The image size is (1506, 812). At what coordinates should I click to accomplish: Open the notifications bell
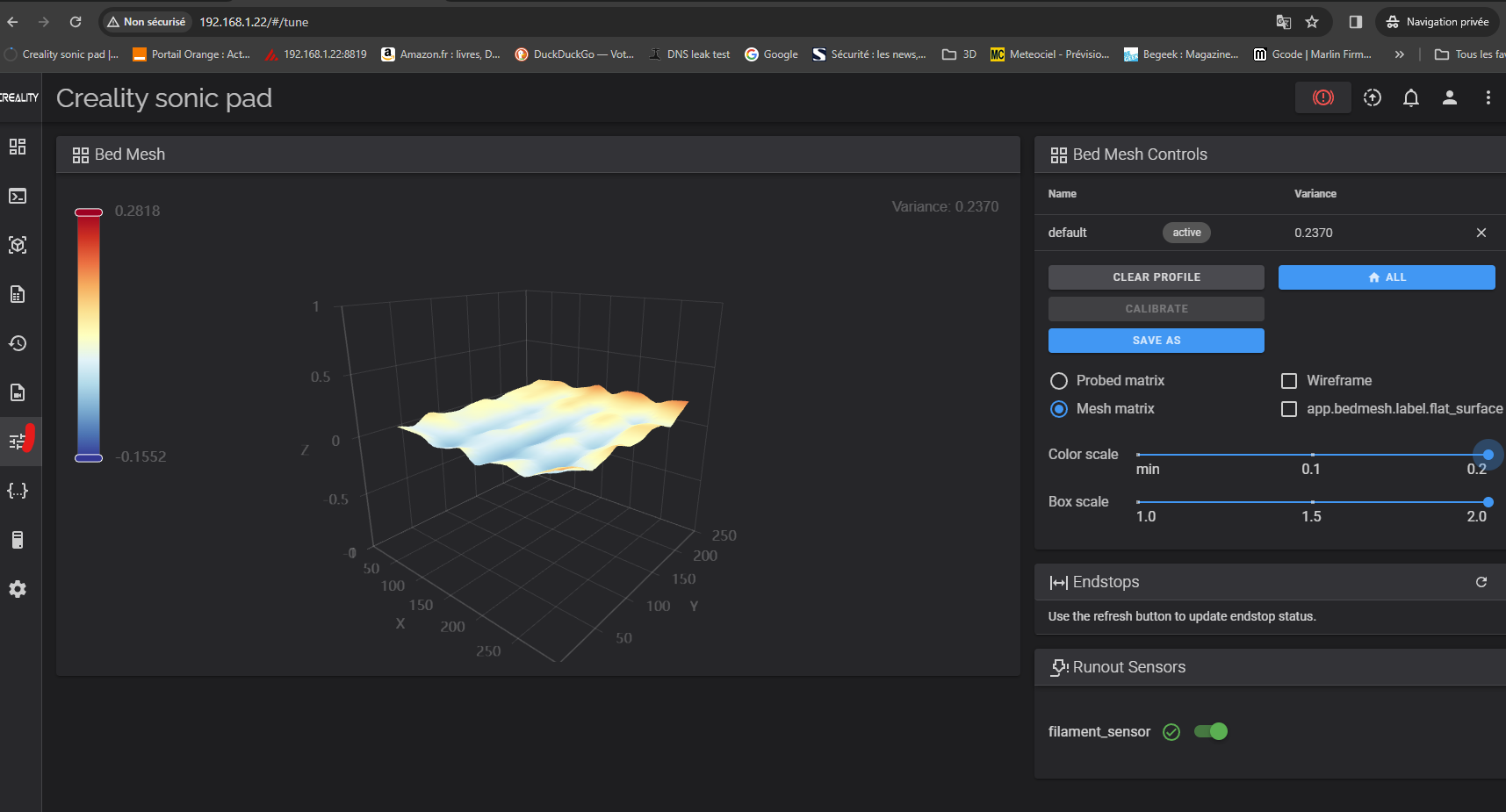(x=1410, y=97)
